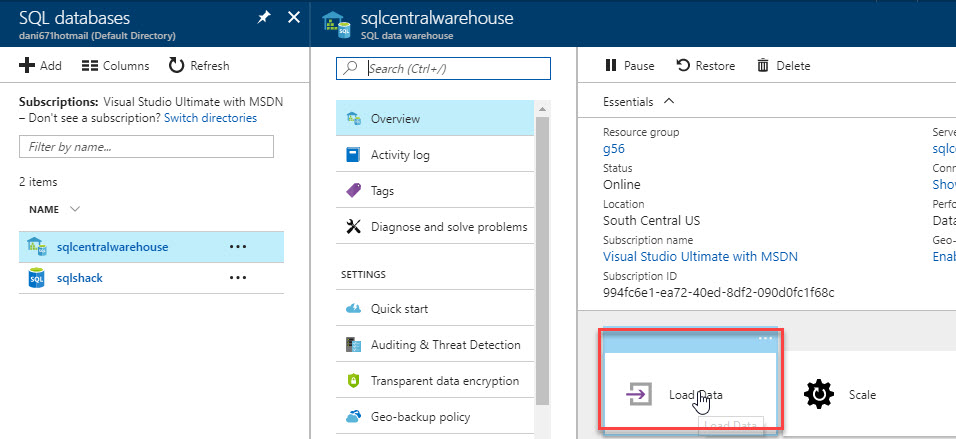Open resource group g56 link
The width and height of the screenshot is (956, 439).
(x=613, y=149)
